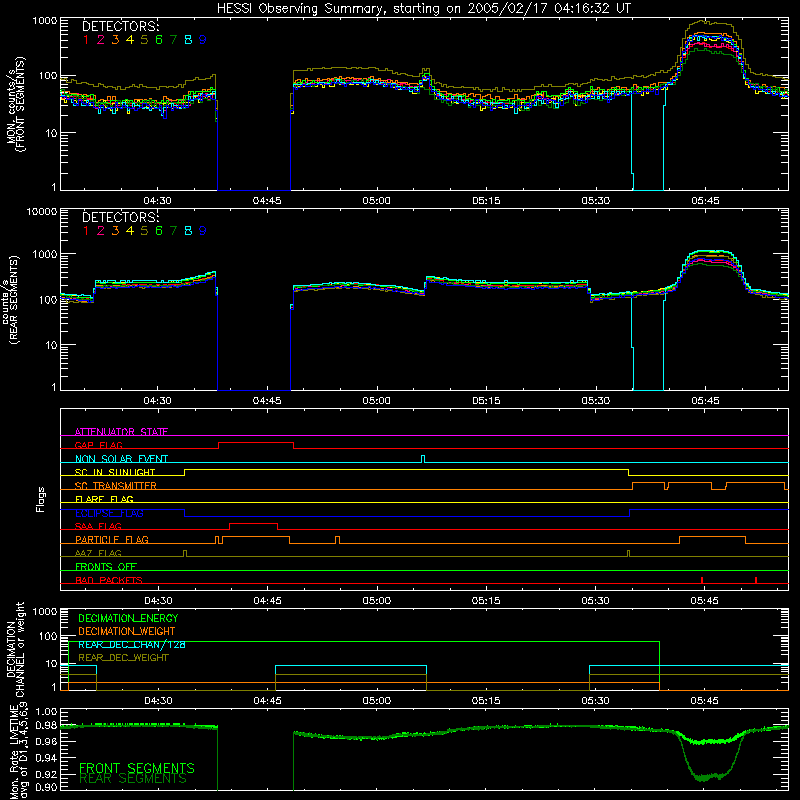Screen dimensions: 800x800
Task: Select green detector 6 in rear segments legend
Action: (159, 231)
